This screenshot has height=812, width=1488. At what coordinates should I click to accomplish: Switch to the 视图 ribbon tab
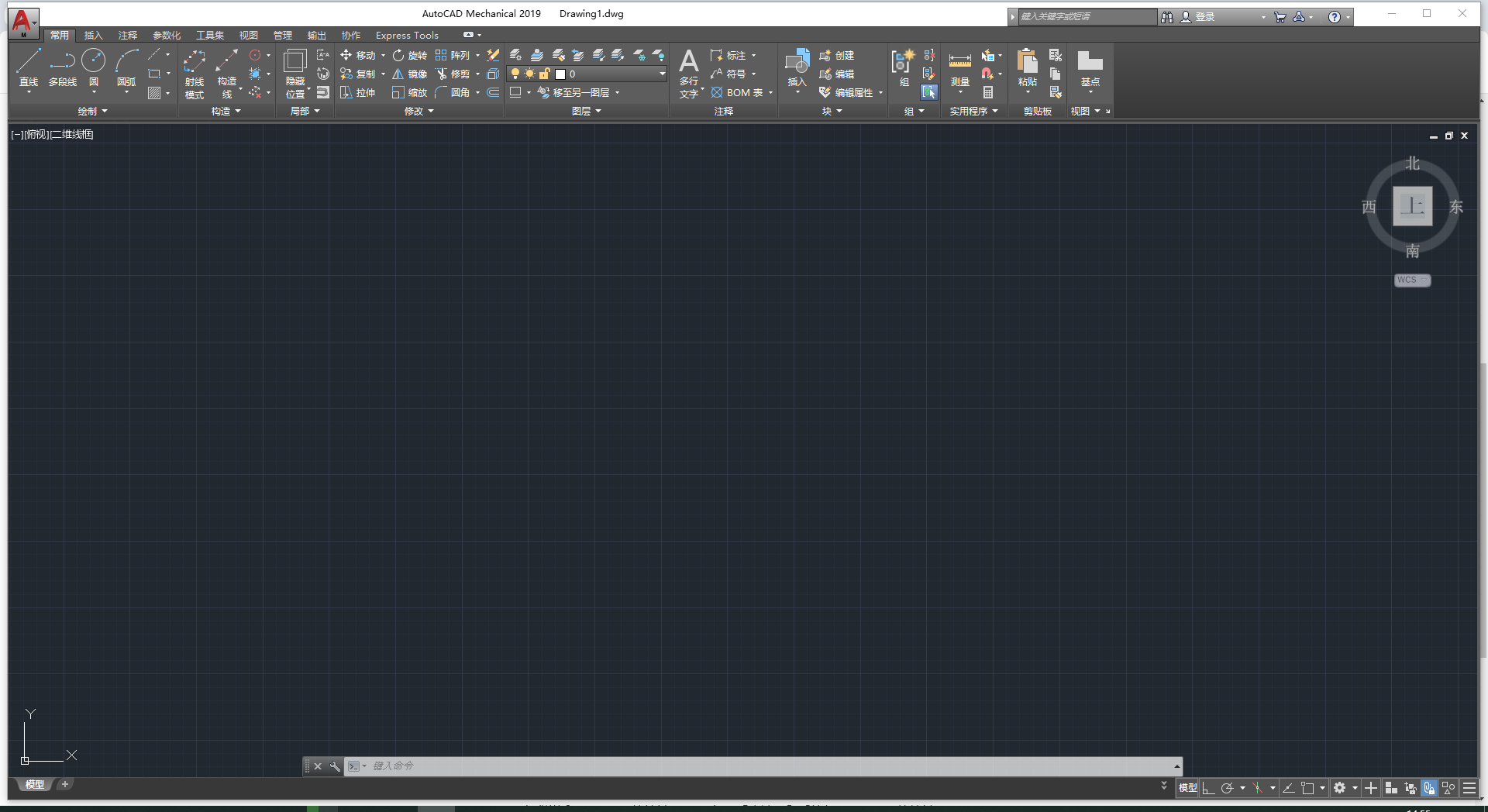248,35
